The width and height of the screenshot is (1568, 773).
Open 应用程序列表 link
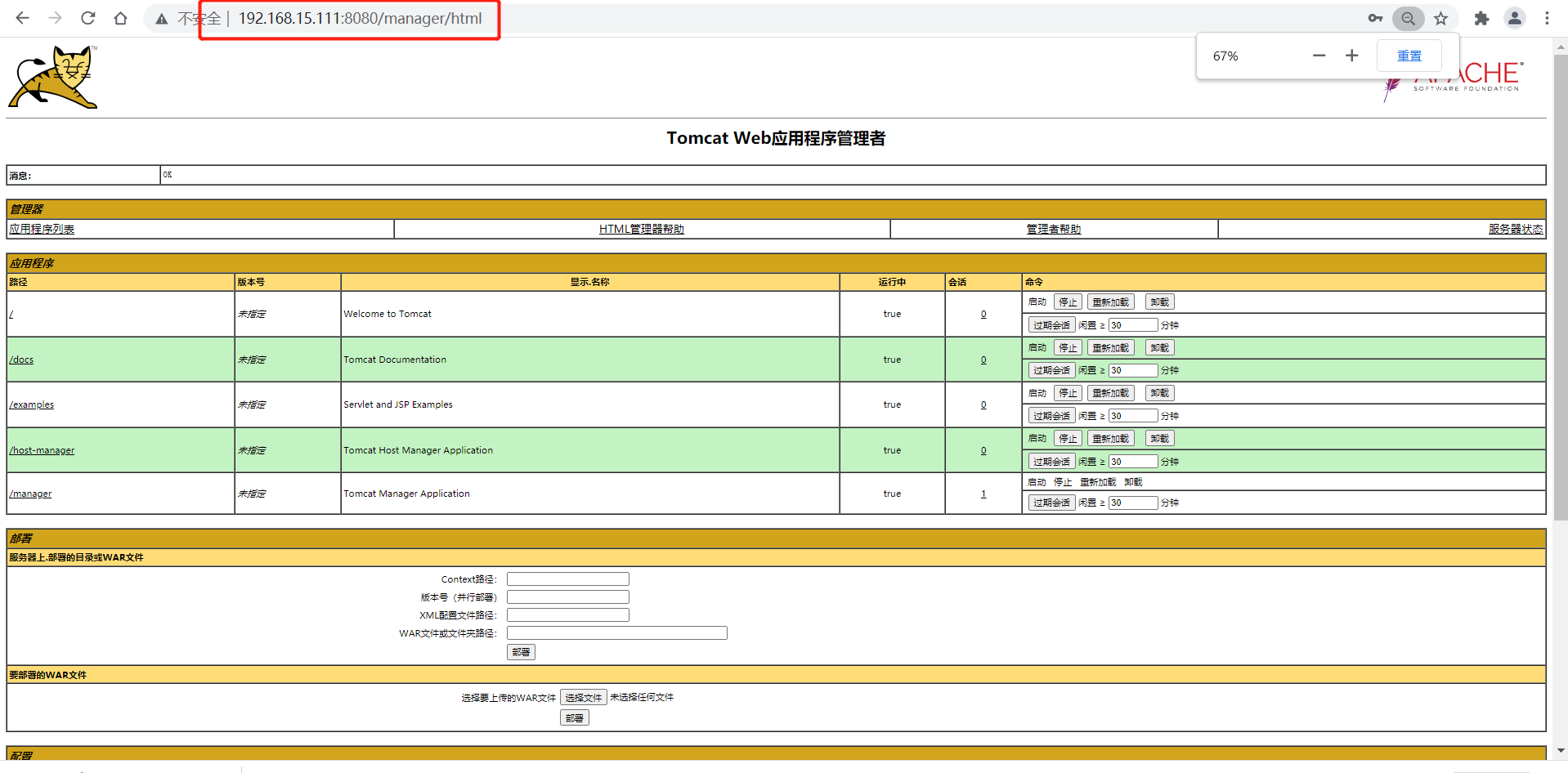pos(42,230)
